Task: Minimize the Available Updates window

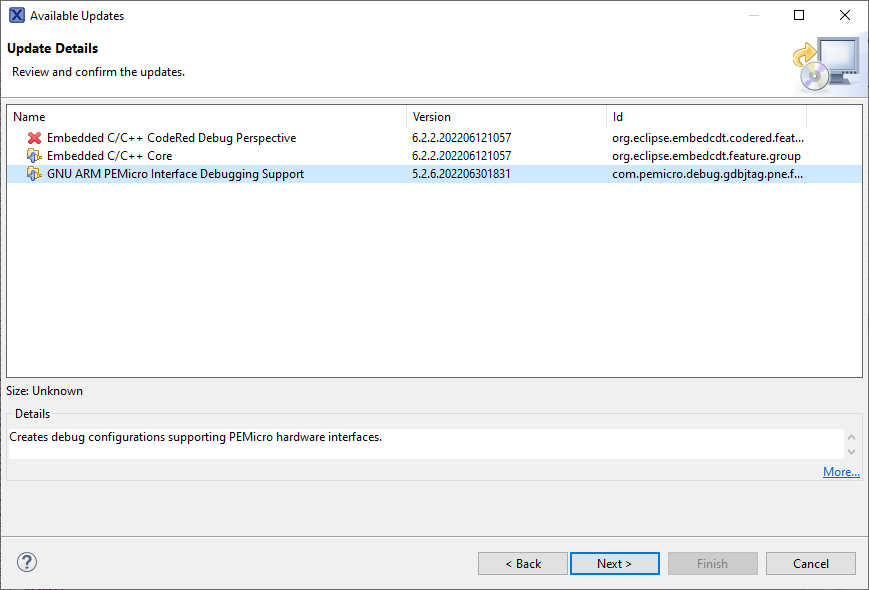Action: tap(752, 15)
